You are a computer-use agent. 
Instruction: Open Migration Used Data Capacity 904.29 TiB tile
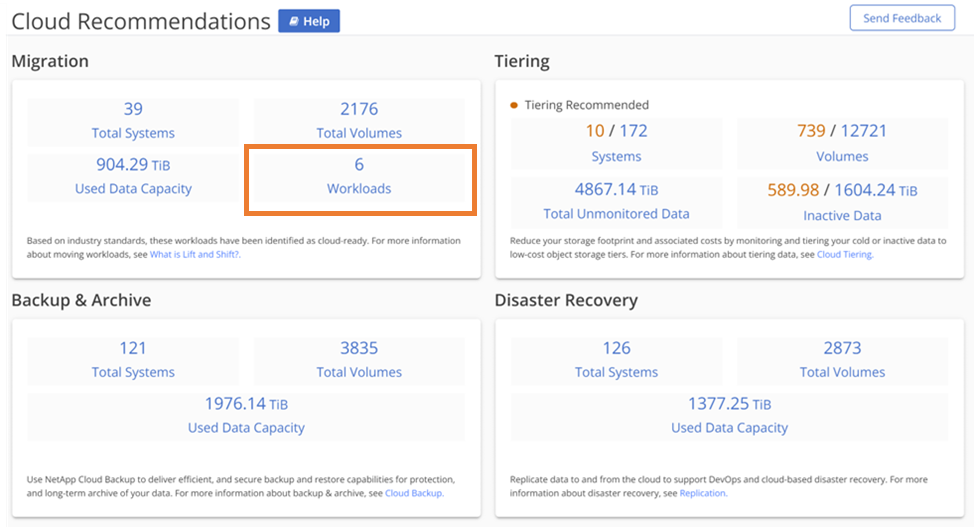[133, 176]
